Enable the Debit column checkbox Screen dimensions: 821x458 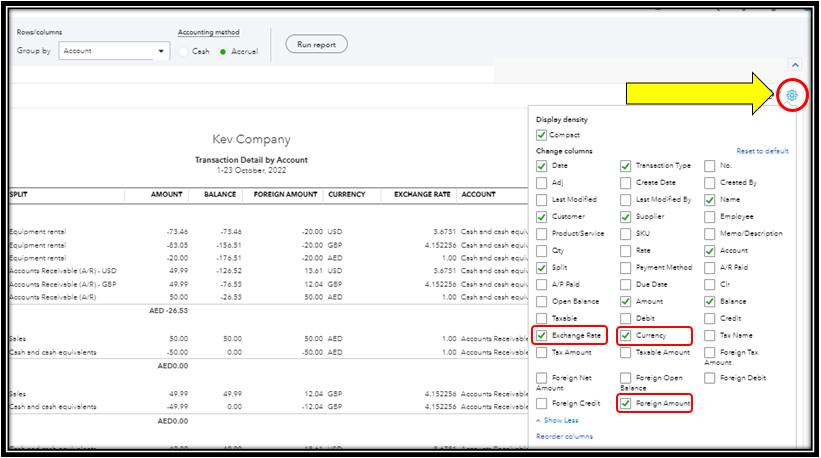click(625, 318)
